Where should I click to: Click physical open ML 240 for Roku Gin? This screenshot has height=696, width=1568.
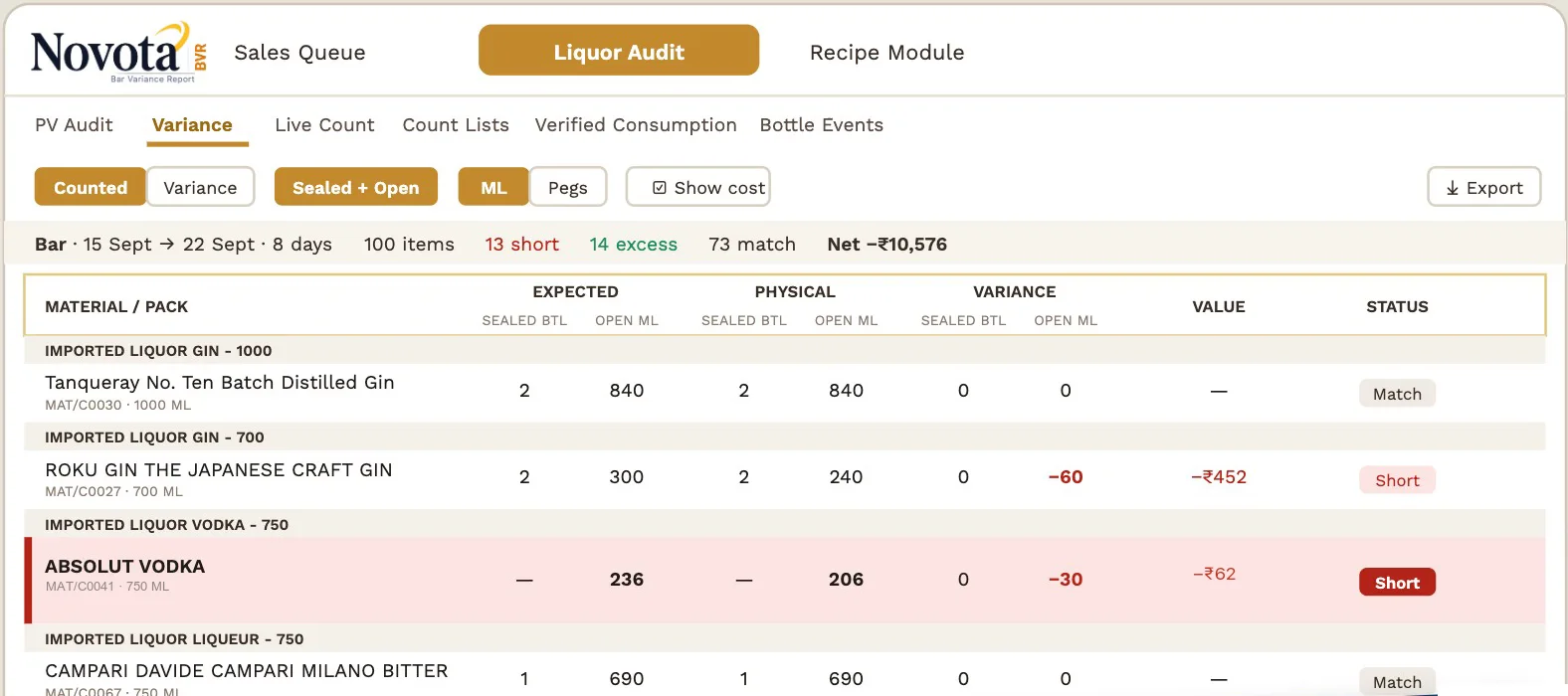click(846, 477)
